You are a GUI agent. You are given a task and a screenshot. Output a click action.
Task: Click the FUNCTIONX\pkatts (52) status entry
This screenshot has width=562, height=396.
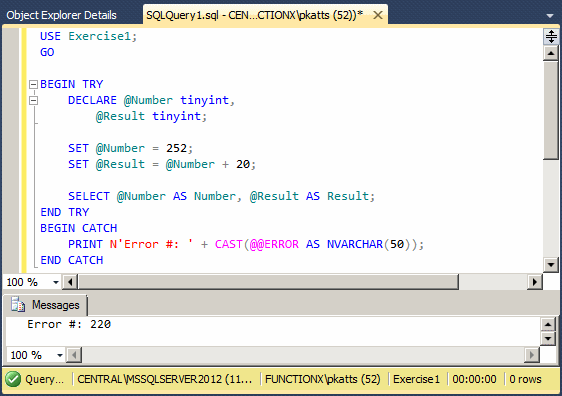point(323,380)
